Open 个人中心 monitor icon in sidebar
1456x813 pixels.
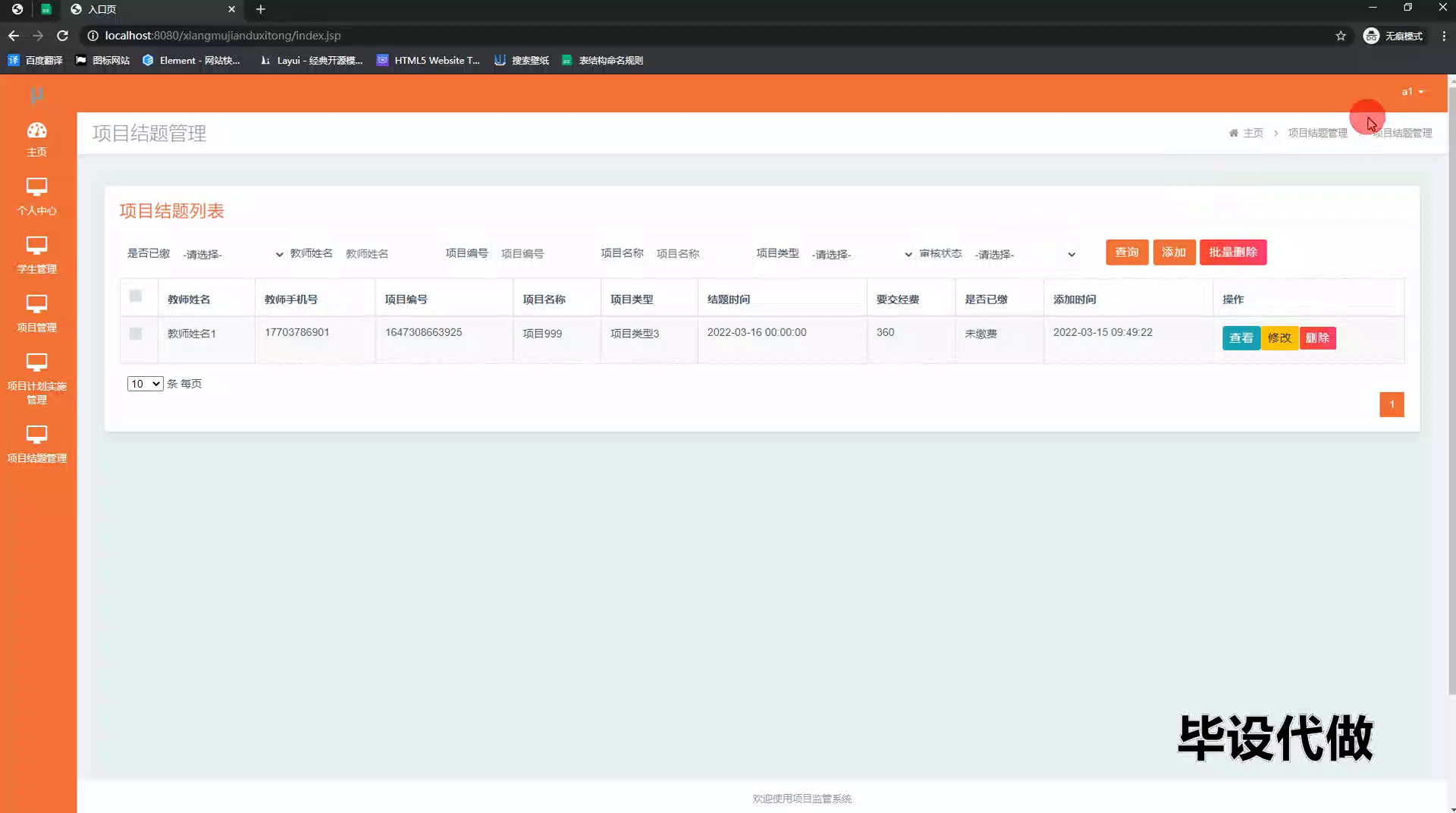click(x=36, y=187)
